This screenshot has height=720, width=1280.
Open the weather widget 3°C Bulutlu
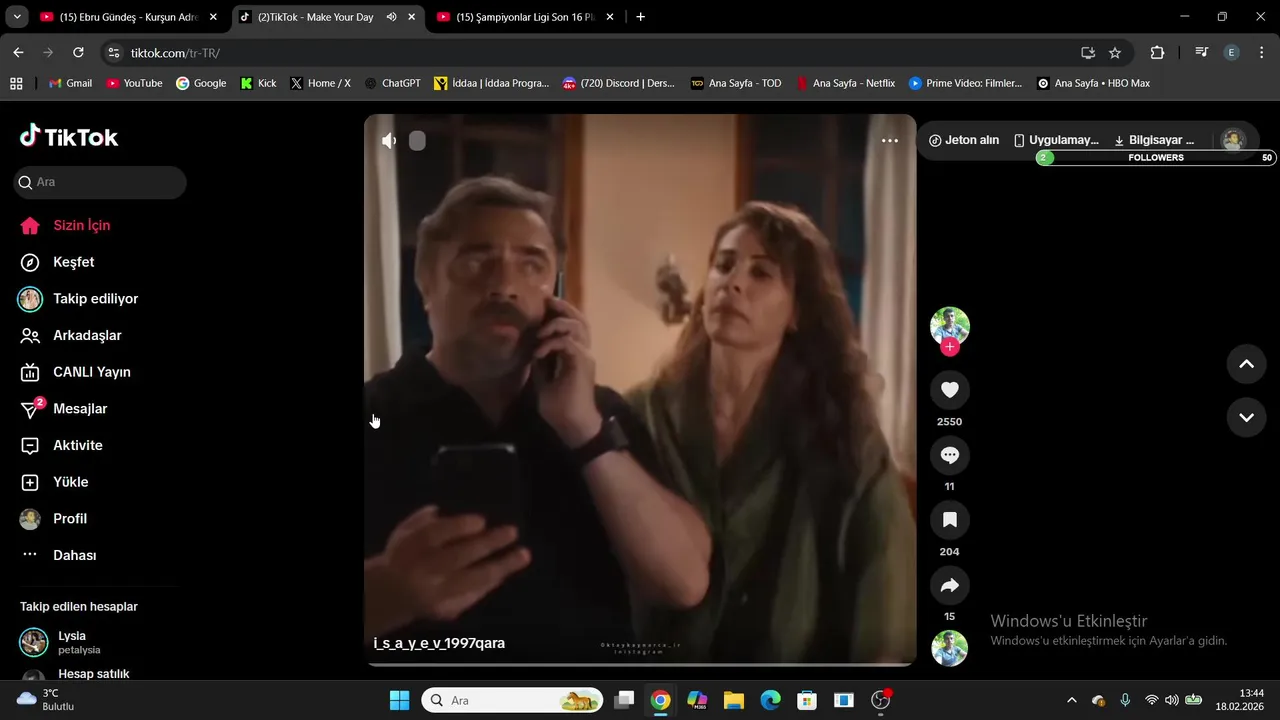tap(46, 700)
